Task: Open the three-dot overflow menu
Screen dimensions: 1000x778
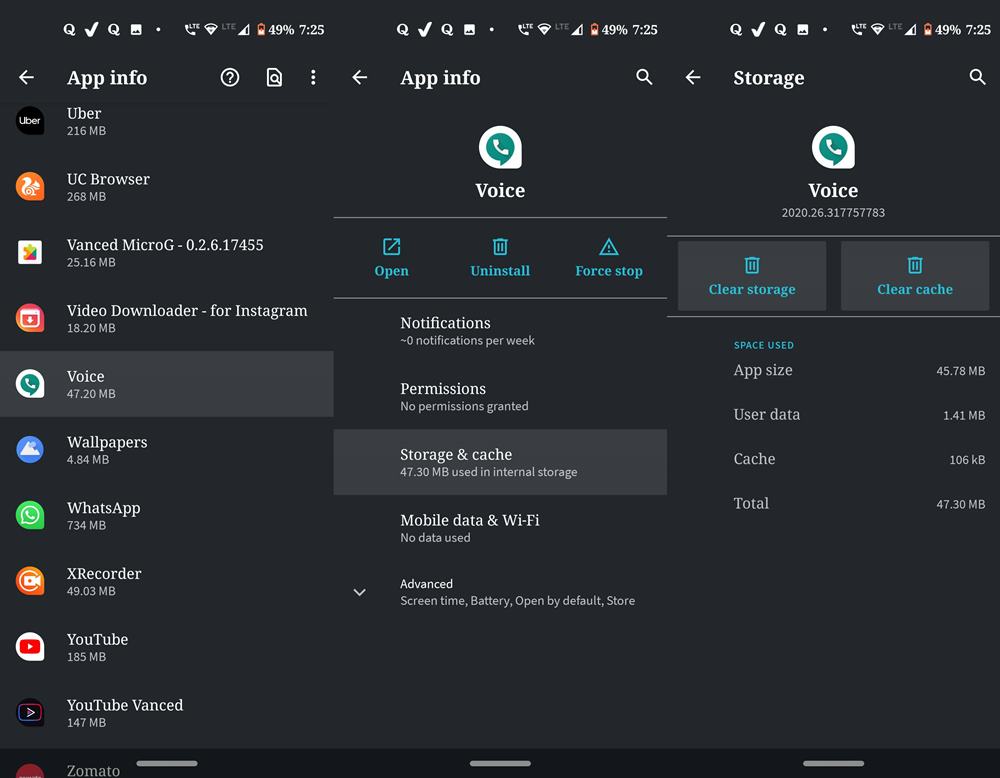Action: (313, 78)
